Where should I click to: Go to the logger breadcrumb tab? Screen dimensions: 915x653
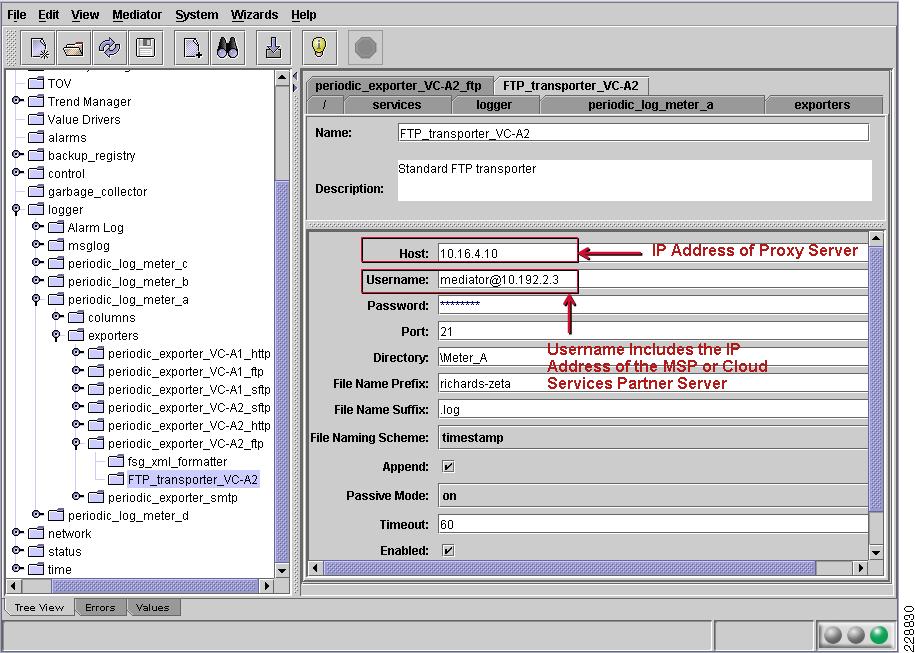(494, 105)
